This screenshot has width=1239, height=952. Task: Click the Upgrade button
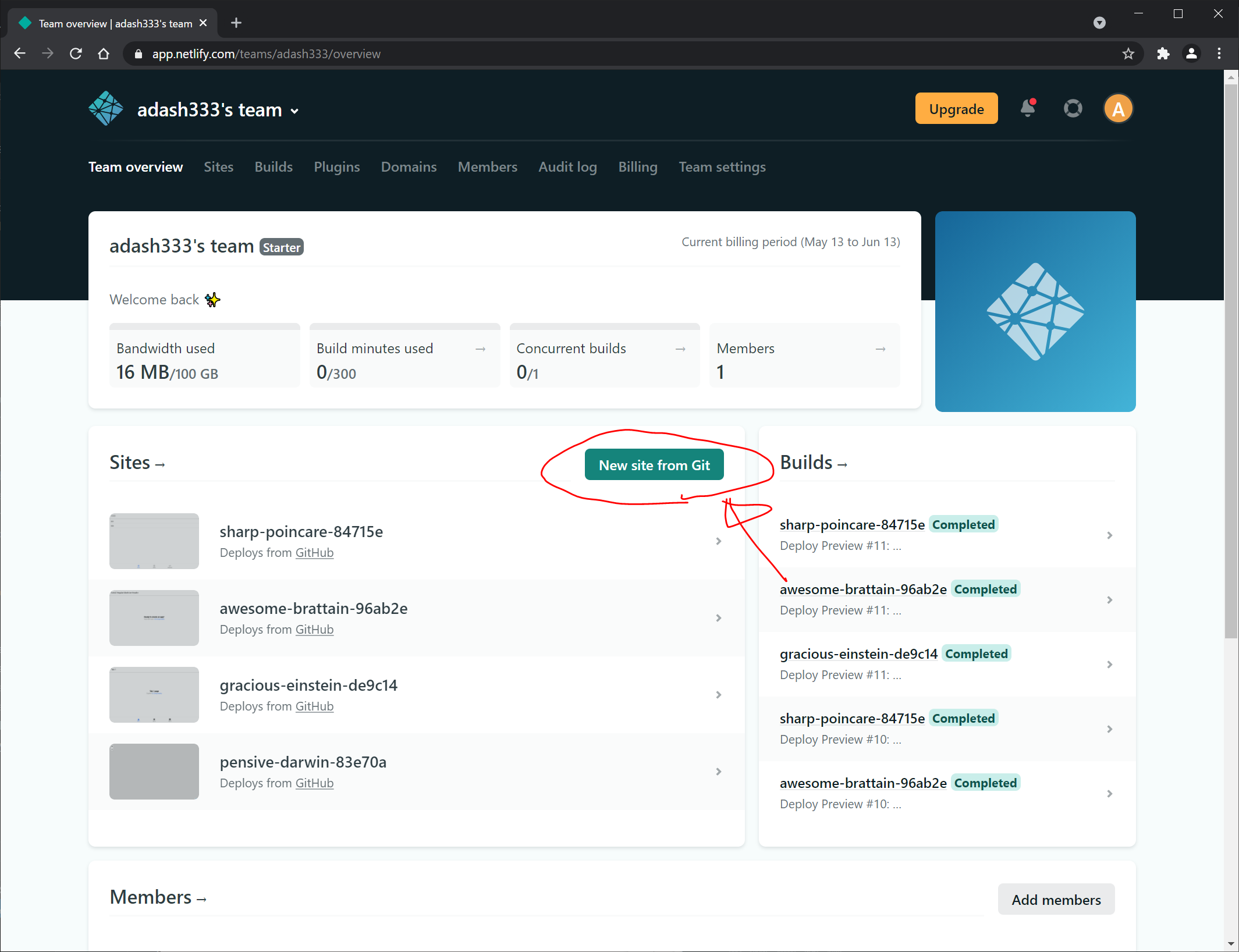[956, 109]
